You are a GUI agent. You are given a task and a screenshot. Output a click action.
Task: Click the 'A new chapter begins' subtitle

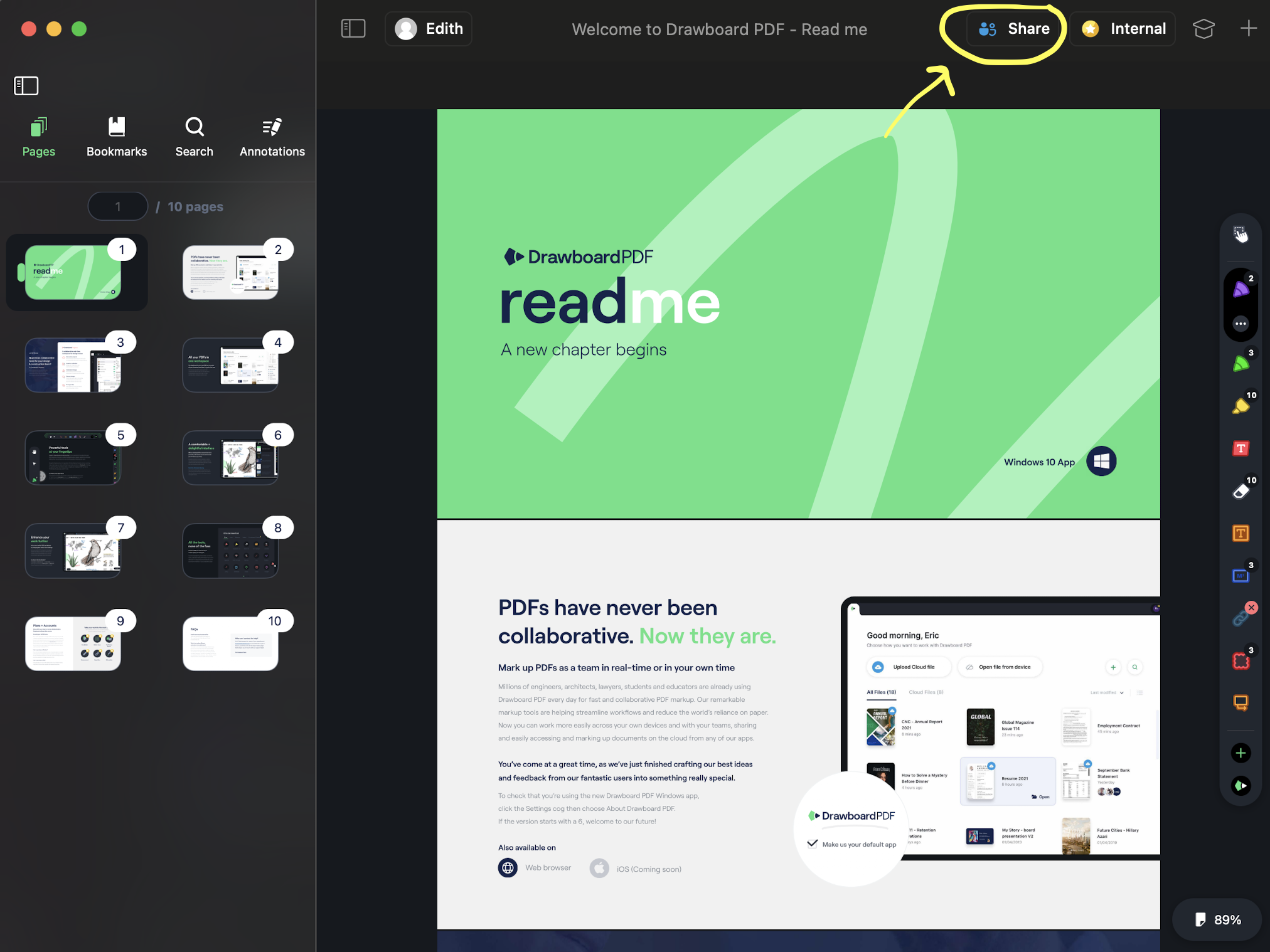point(584,349)
